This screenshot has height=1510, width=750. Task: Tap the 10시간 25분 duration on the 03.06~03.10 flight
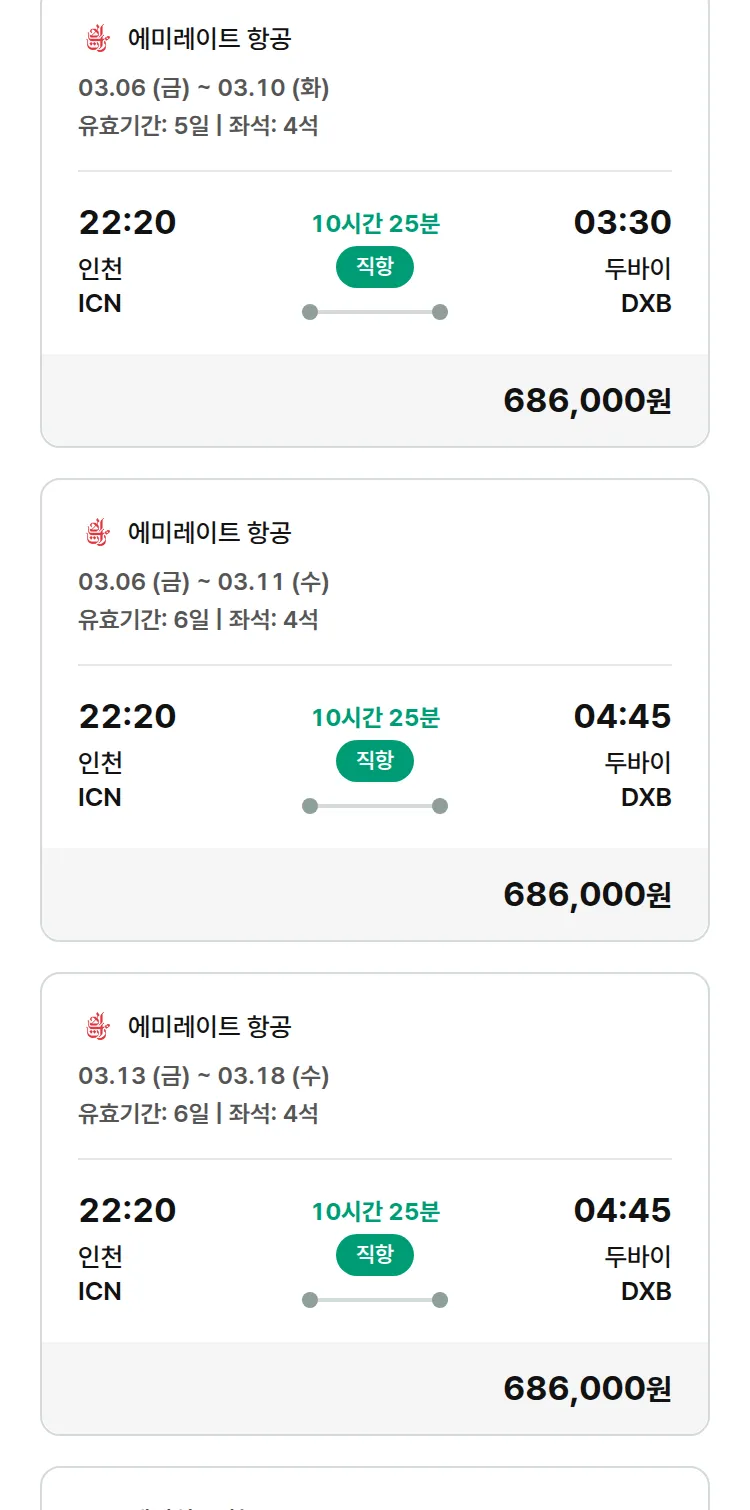coord(375,223)
